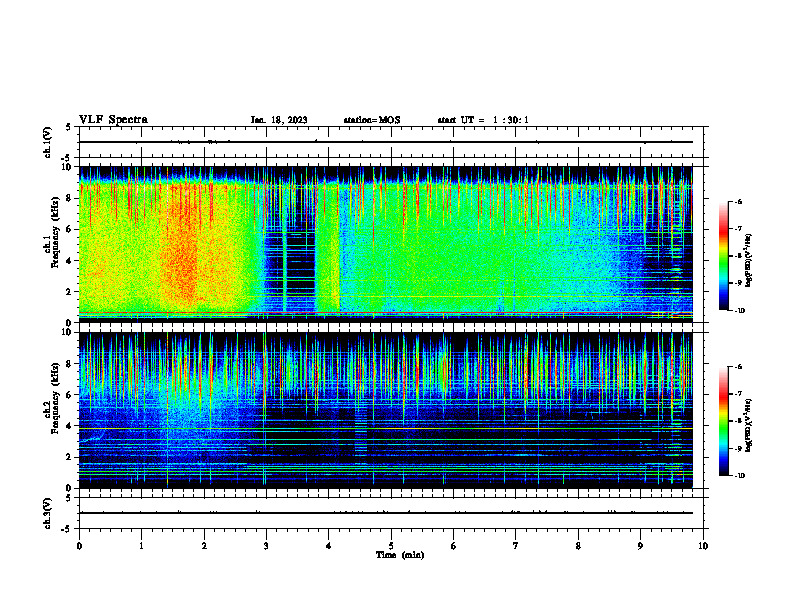Viewport: 792px width, 612px height.
Task: Click the ch.1 color scale bar
Action: point(723,256)
